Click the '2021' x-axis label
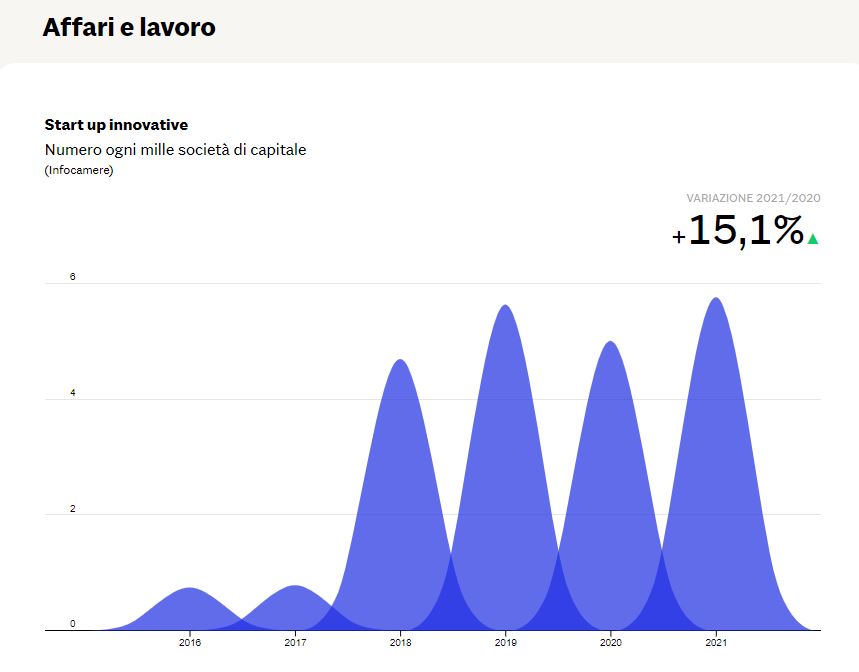 point(715,642)
